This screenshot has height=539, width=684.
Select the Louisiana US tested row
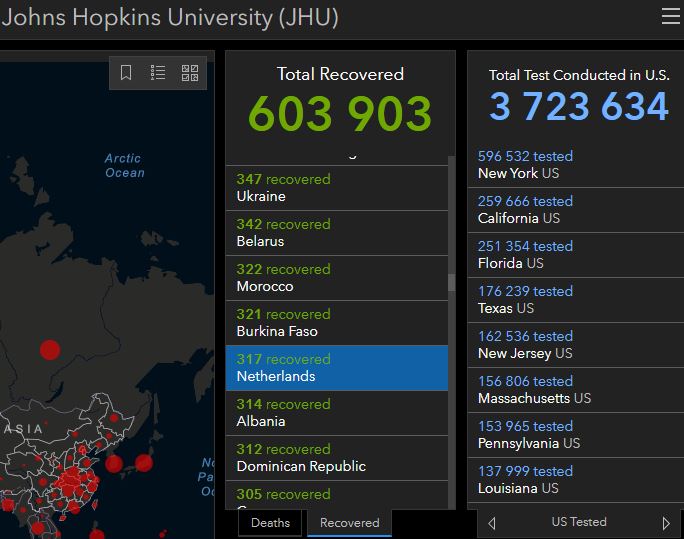576,480
